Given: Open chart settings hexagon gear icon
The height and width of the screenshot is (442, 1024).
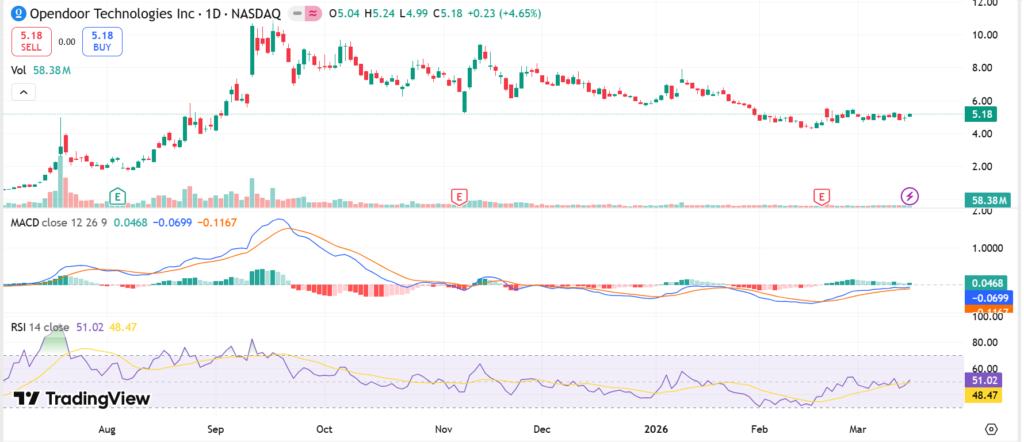Looking at the screenshot, I should click(x=990, y=428).
